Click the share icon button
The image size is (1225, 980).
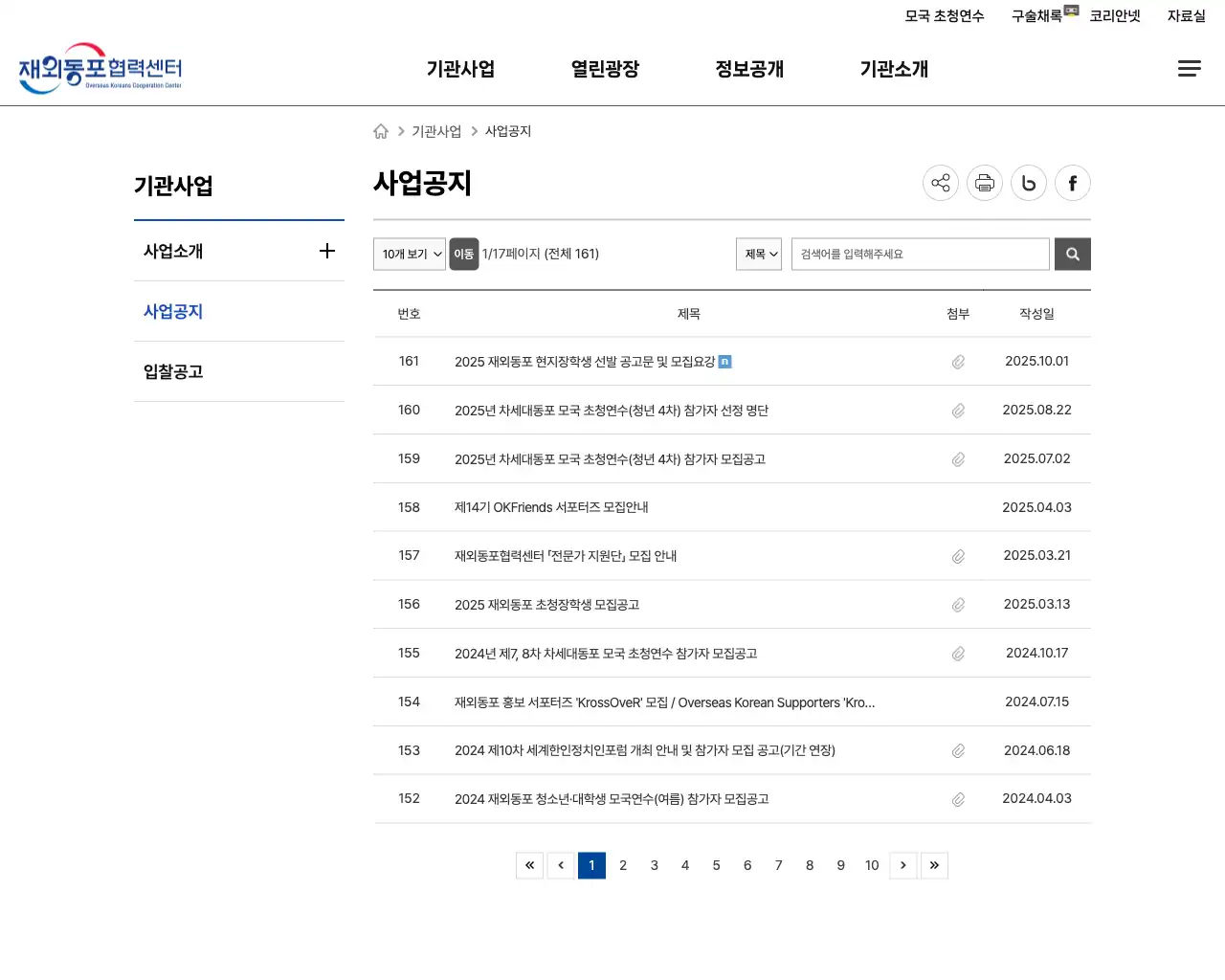[x=941, y=183]
